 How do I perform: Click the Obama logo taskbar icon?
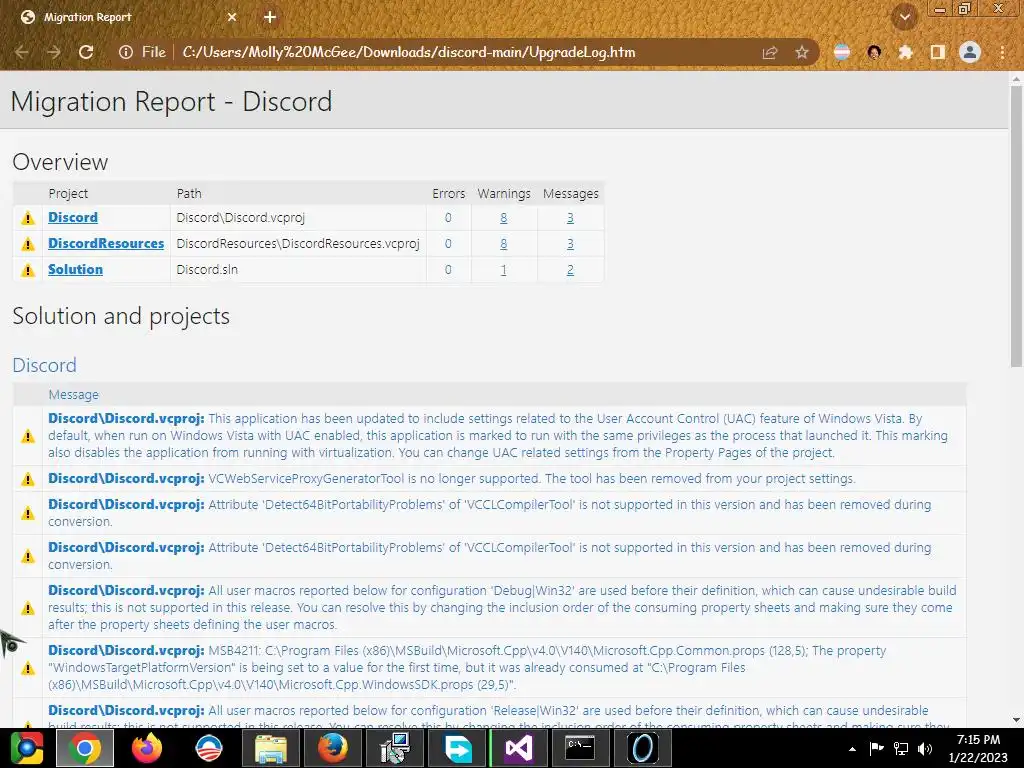coord(209,748)
